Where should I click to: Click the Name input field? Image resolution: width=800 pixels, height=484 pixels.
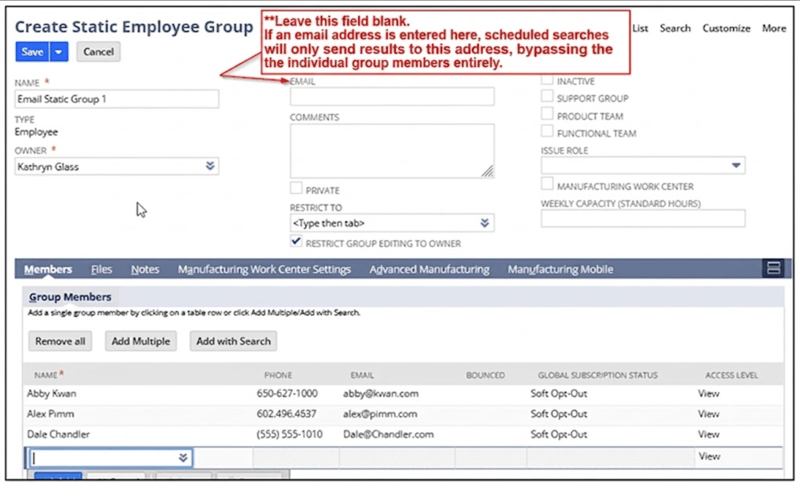click(x=117, y=99)
